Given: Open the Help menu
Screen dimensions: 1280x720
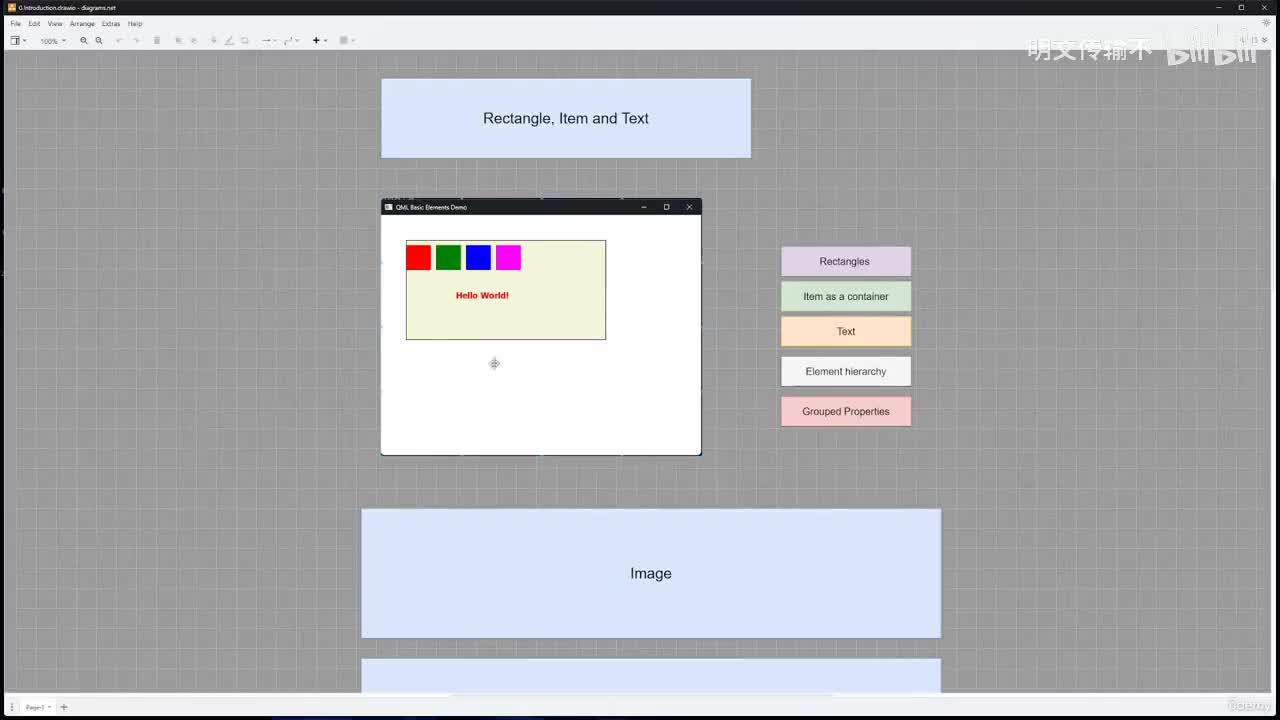Looking at the screenshot, I should pos(135,23).
